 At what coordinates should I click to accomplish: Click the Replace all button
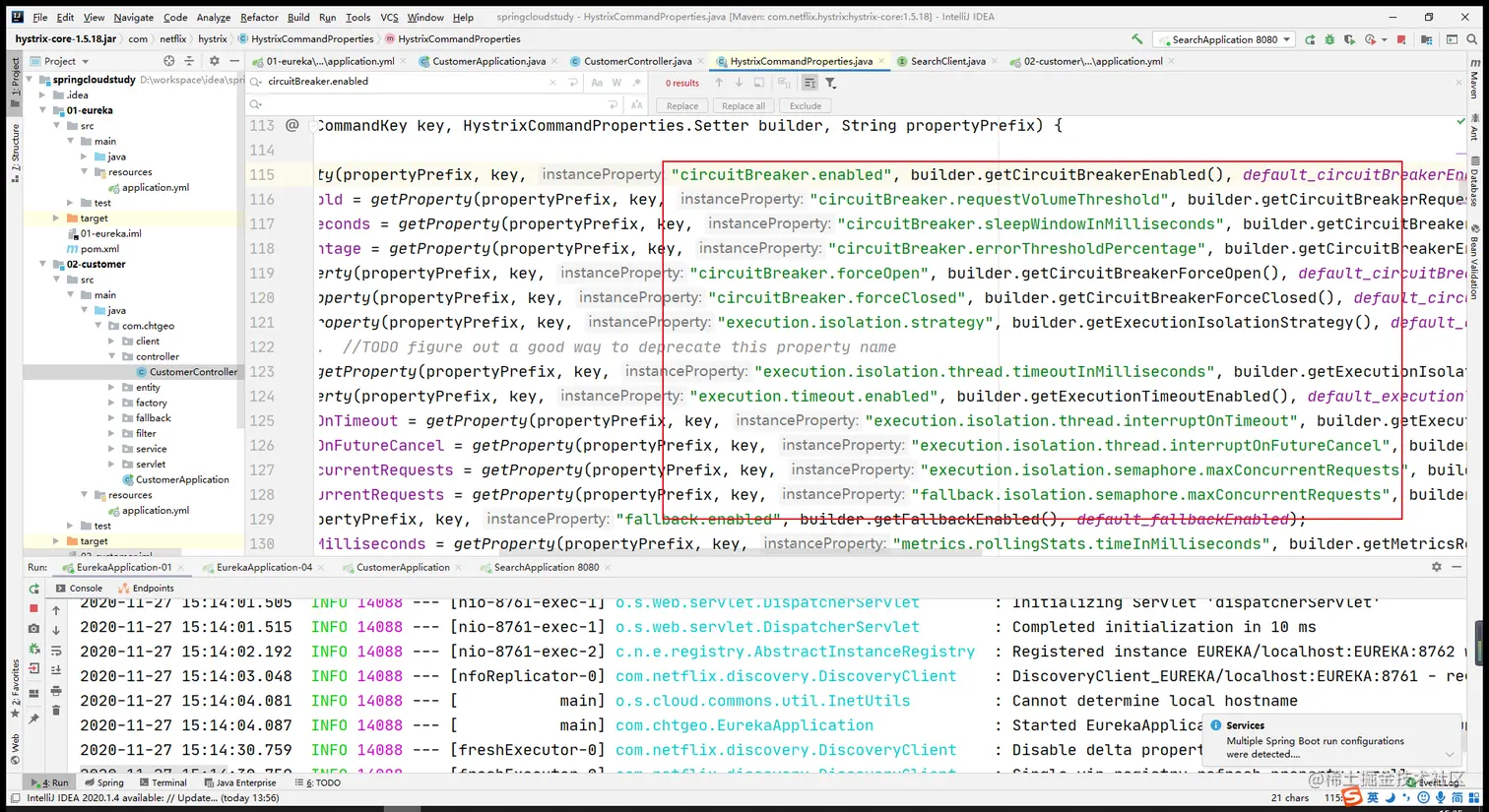[743, 105]
